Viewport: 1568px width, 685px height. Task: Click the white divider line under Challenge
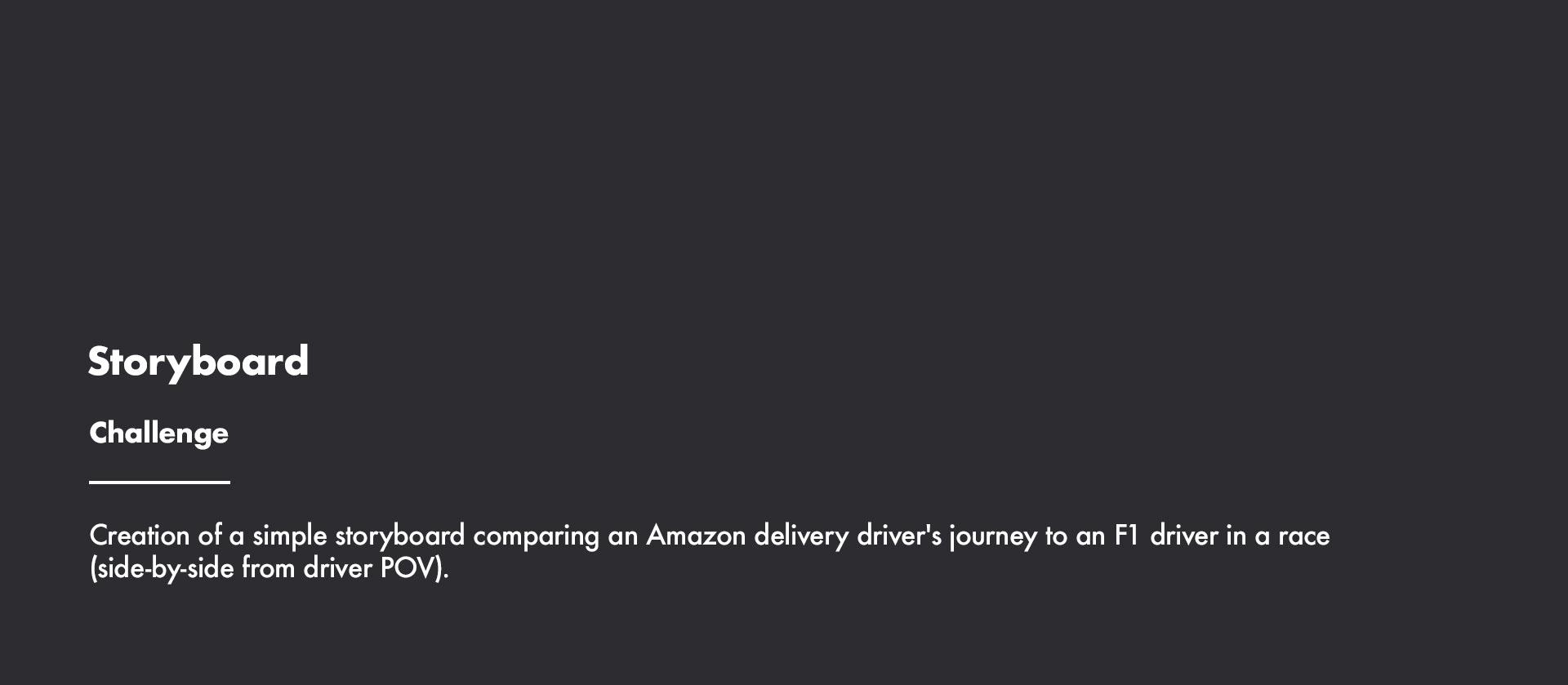point(159,483)
